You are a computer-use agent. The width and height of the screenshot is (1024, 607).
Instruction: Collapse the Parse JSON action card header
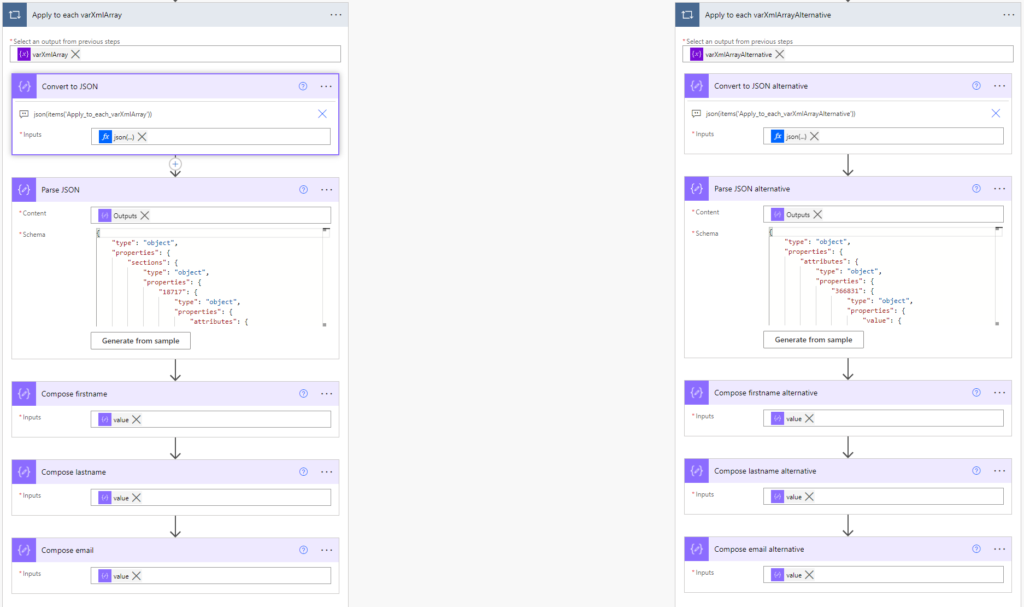click(x=150, y=189)
